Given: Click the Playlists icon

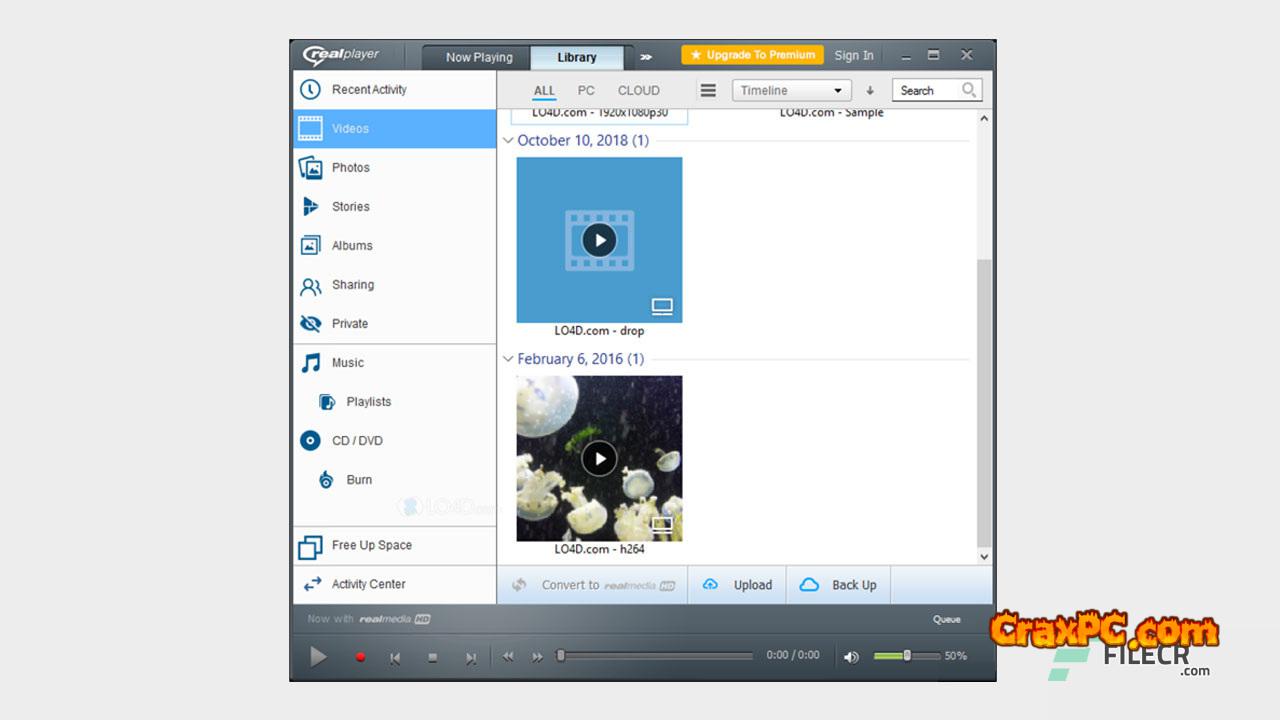Looking at the screenshot, I should (327, 402).
